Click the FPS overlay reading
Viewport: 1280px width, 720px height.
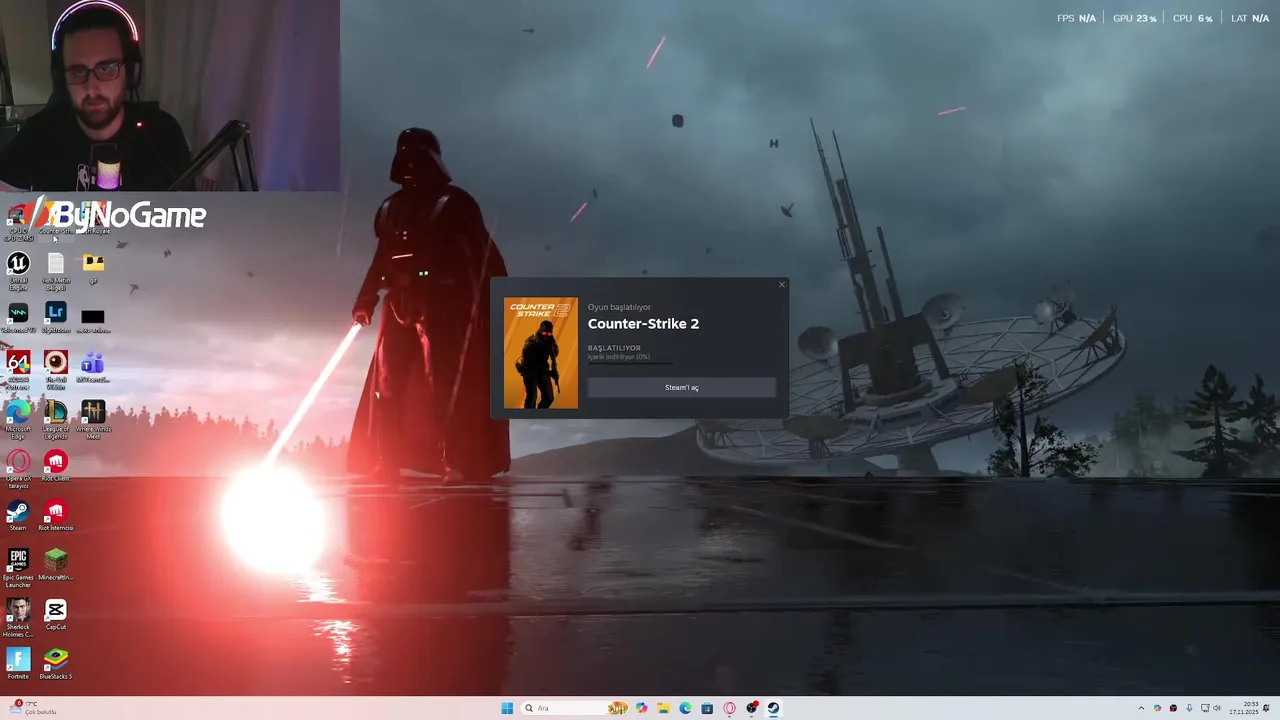tap(1077, 18)
